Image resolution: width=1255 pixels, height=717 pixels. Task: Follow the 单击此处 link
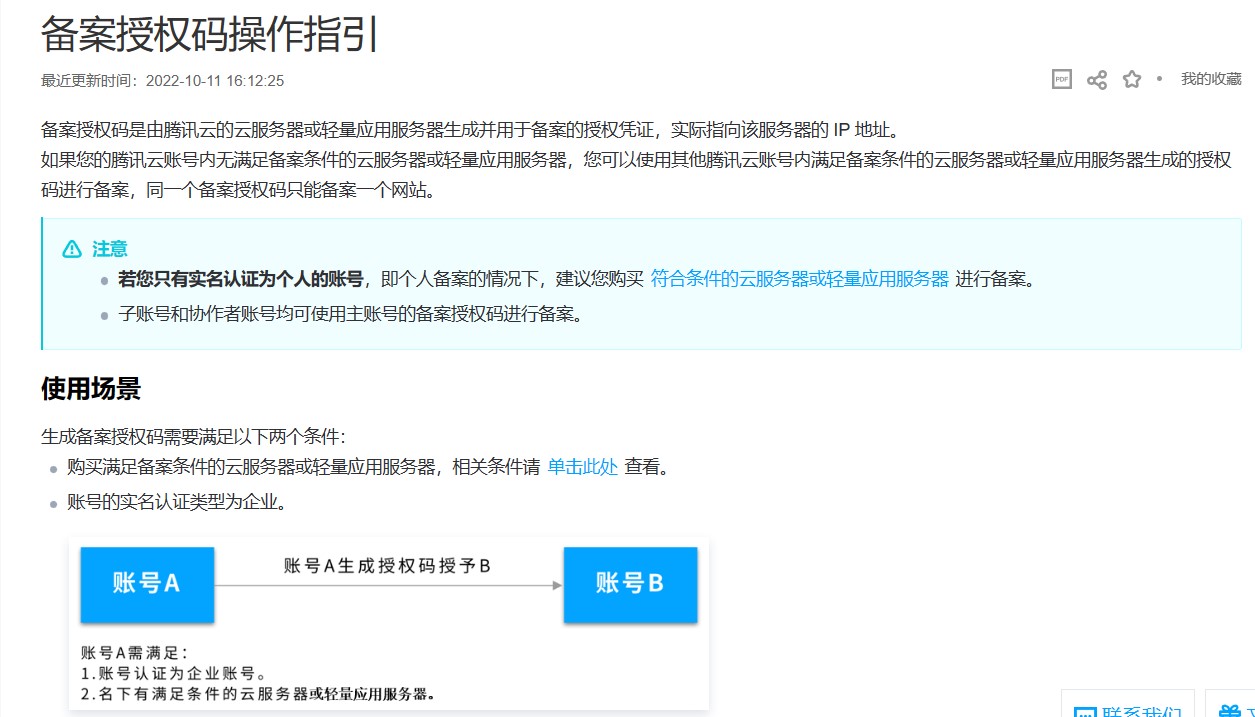point(582,466)
